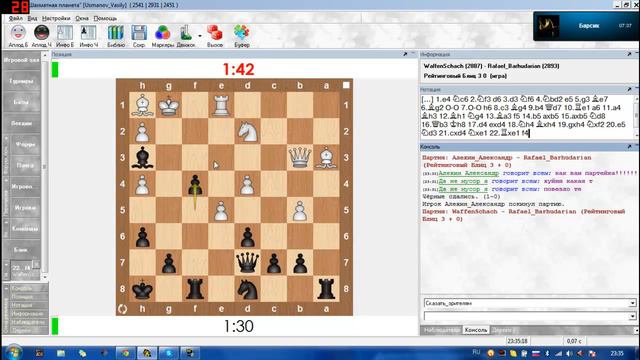Click the taskbar clock showing 23:35

617,353
